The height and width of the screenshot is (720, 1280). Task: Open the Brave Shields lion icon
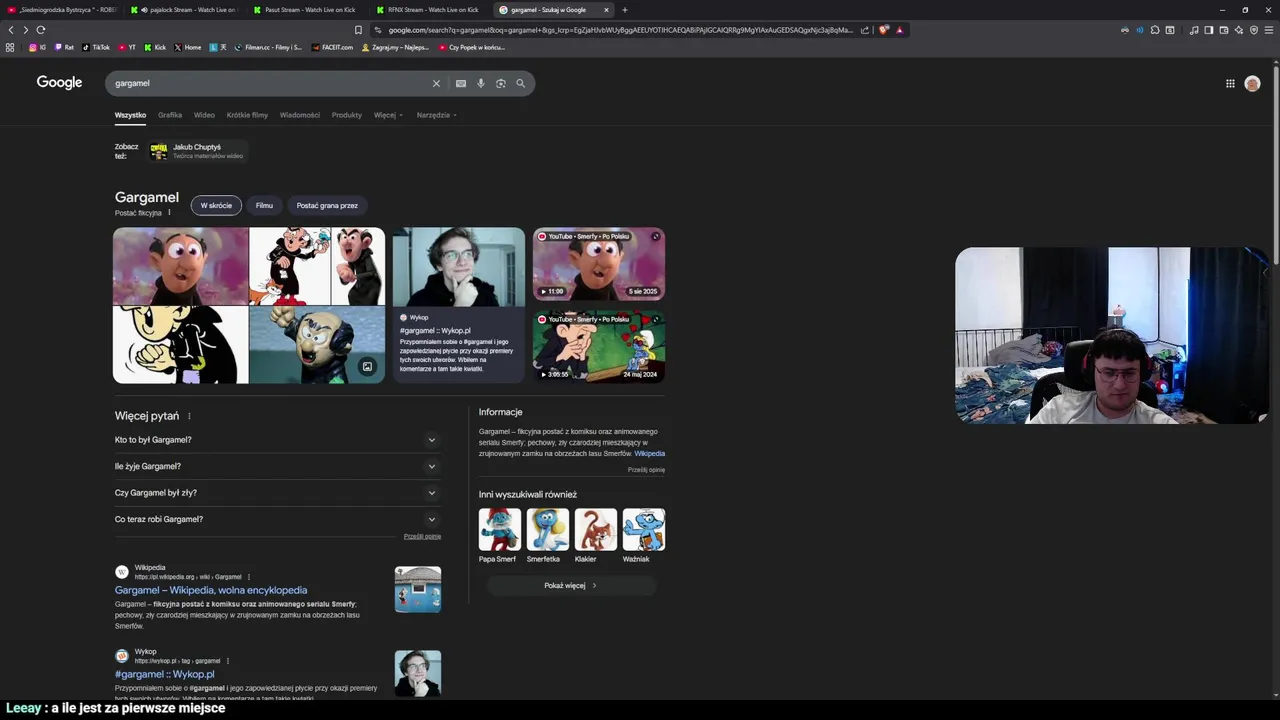883,30
